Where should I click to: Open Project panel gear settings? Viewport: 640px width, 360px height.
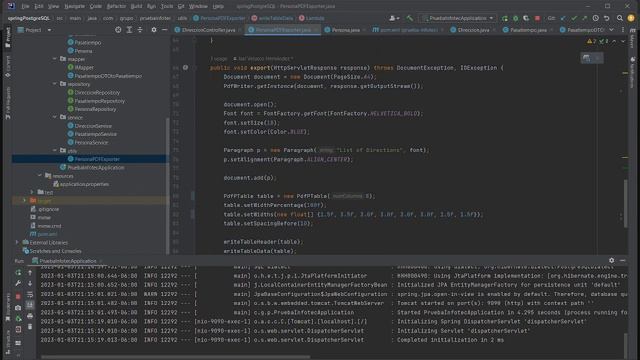coord(153,30)
